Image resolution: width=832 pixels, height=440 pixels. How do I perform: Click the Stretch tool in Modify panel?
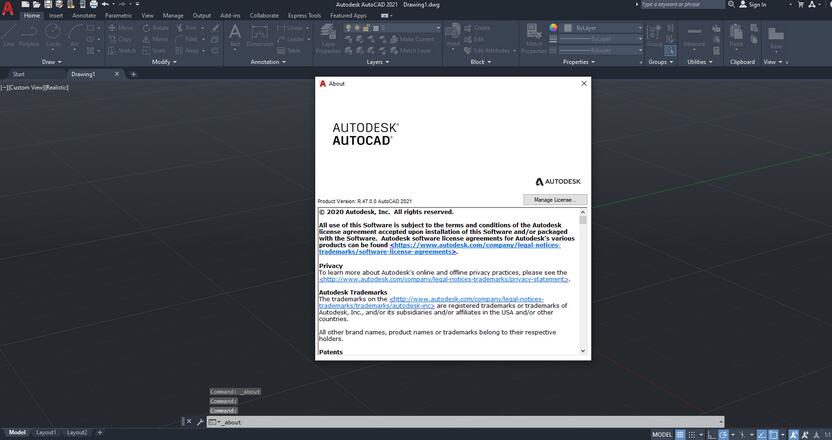[x=122, y=51]
